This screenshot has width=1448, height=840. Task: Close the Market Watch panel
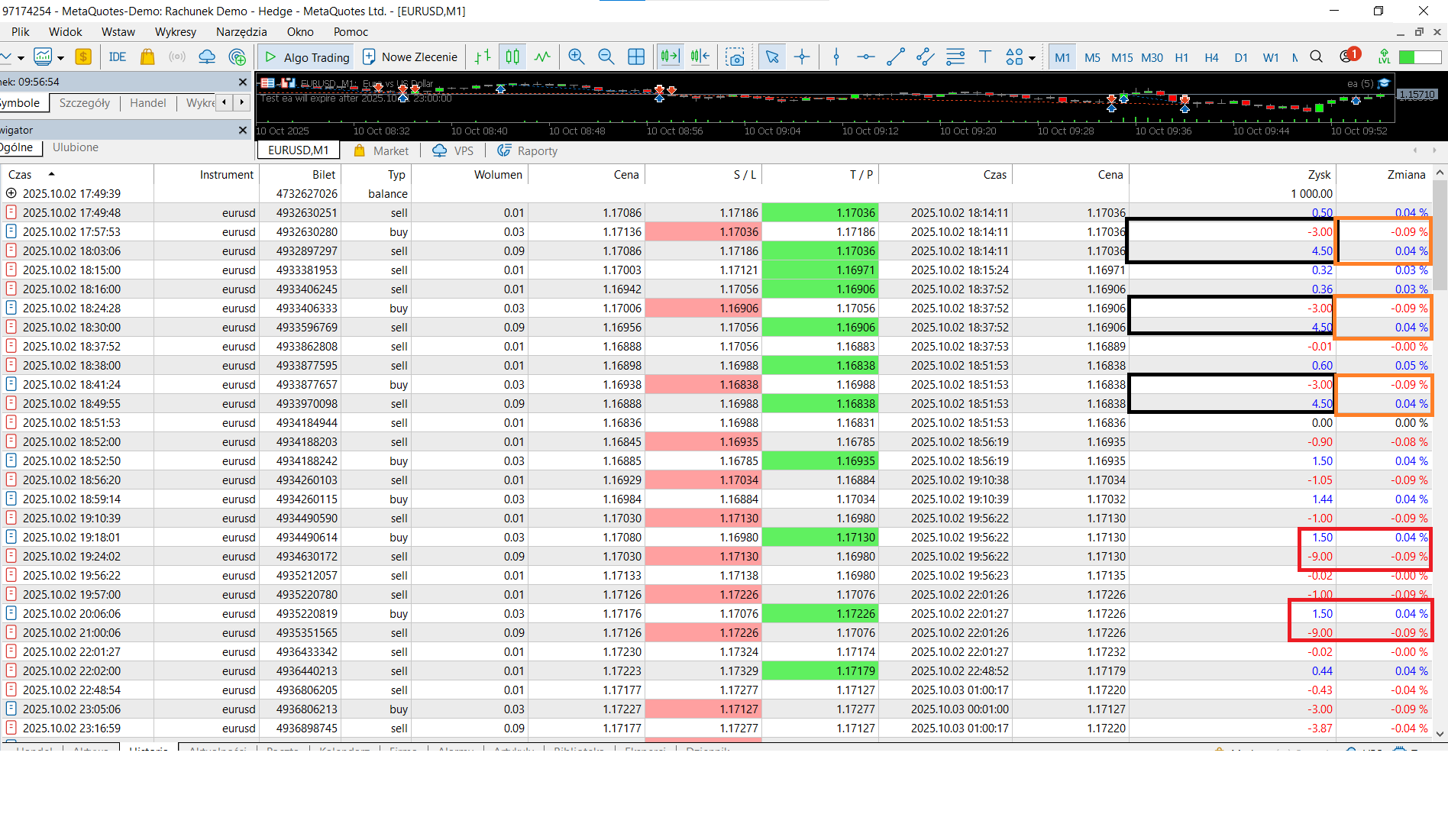point(243,82)
